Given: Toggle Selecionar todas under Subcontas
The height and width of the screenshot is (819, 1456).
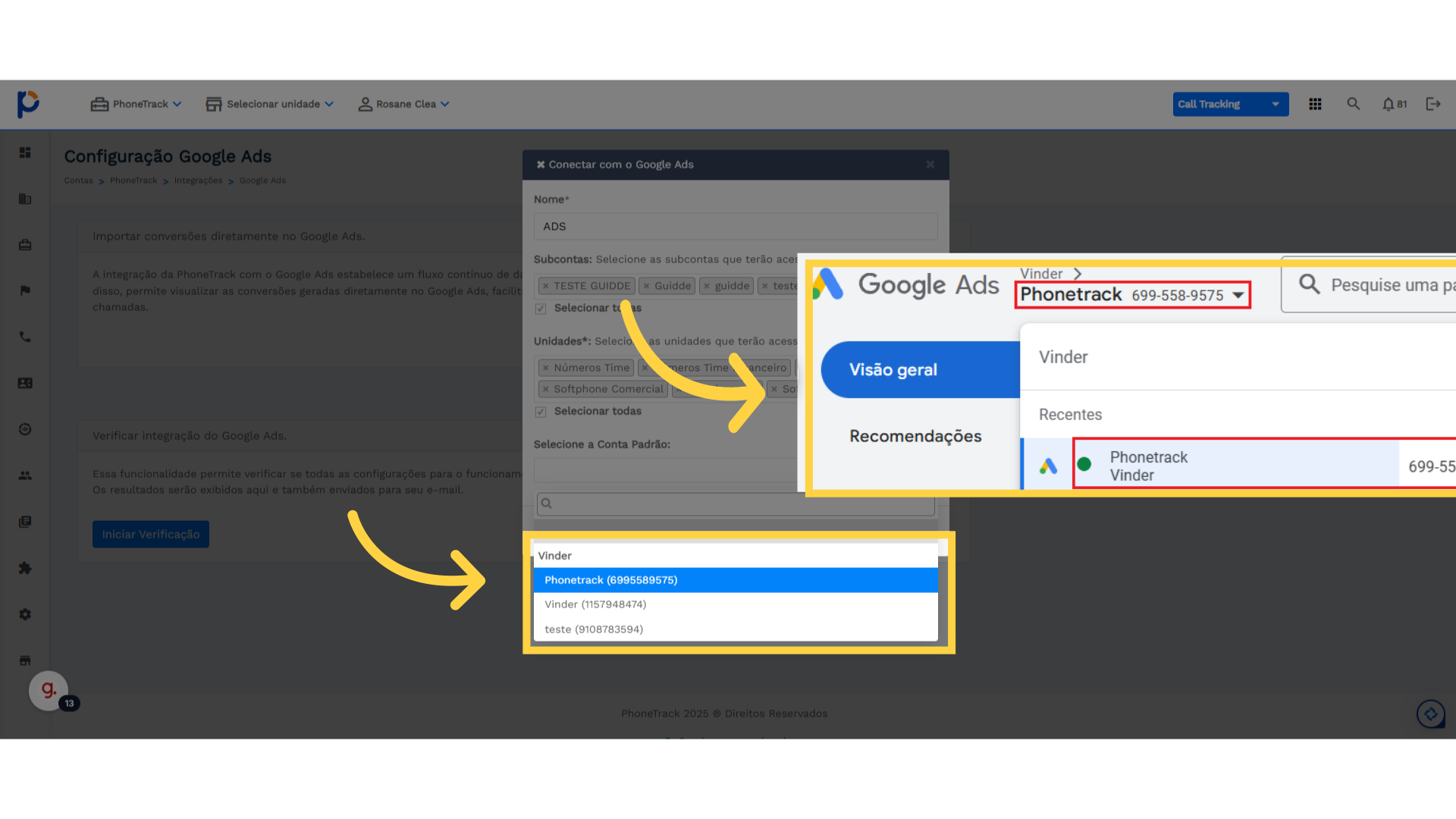Looking at the screenshot, I should [541, 309].
